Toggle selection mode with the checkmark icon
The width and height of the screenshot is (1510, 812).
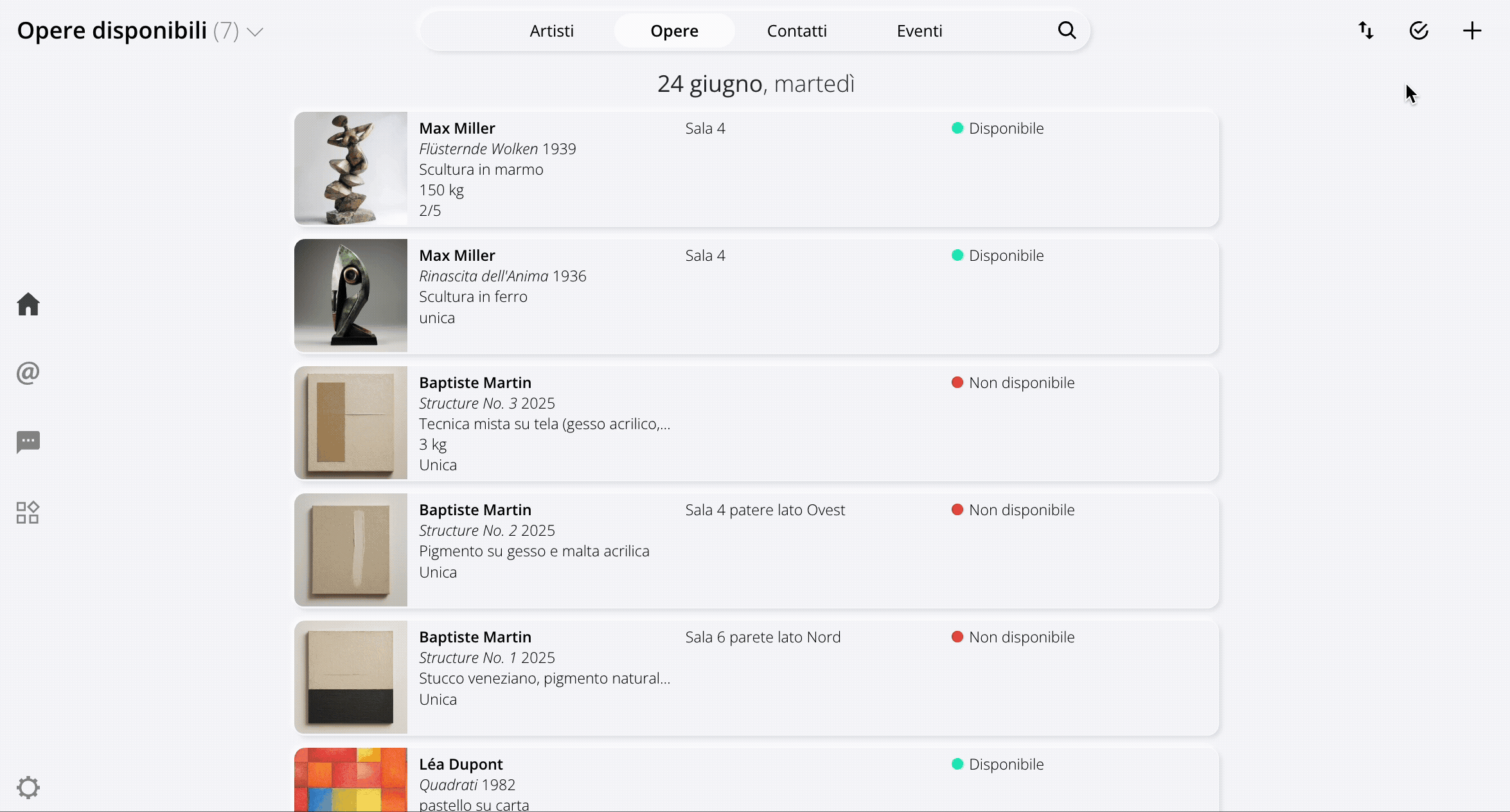point(1419,30)
